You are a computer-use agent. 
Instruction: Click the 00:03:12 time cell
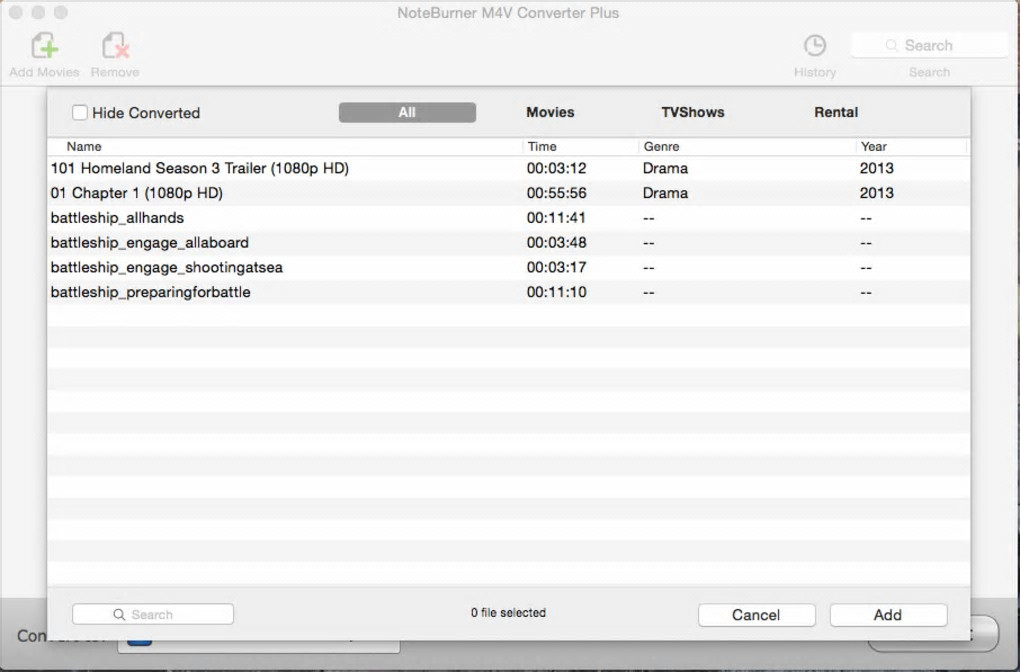[557, 168]
